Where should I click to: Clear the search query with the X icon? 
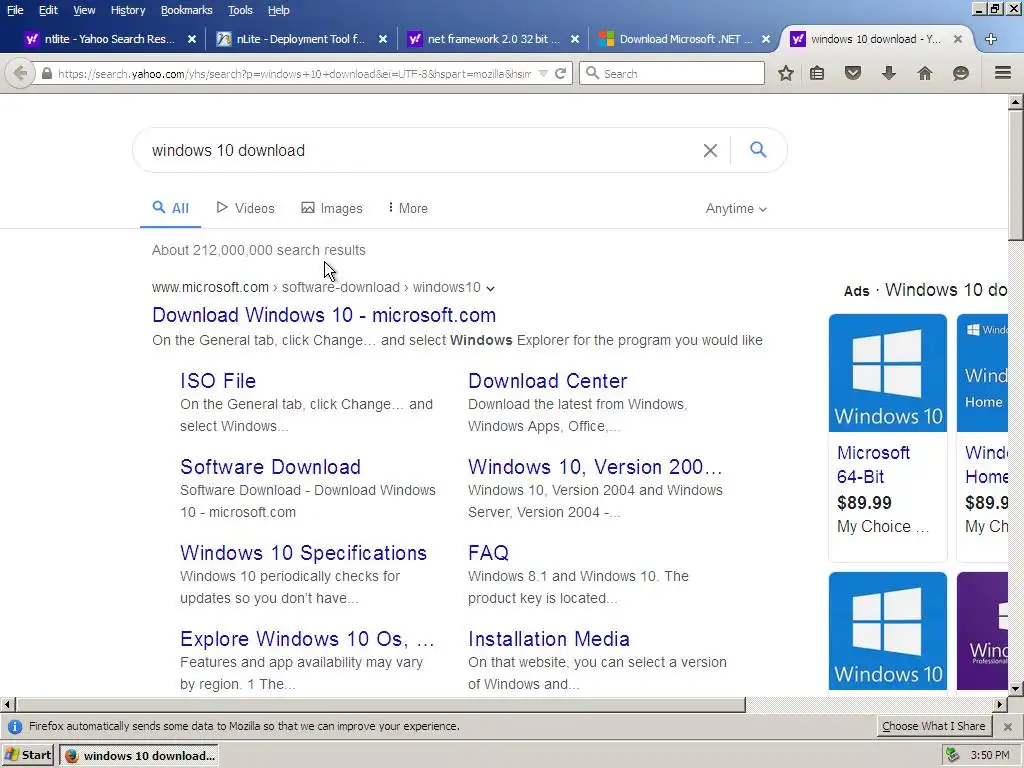tap(710, 150)
